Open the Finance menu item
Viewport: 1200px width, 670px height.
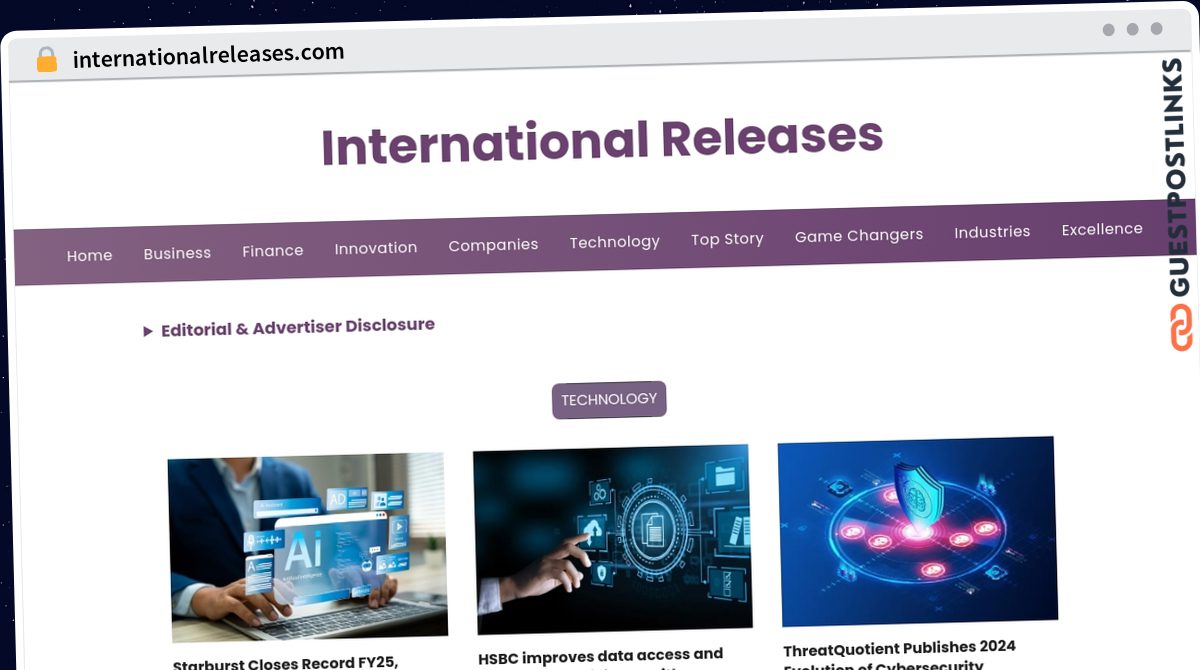pos(273,251)
